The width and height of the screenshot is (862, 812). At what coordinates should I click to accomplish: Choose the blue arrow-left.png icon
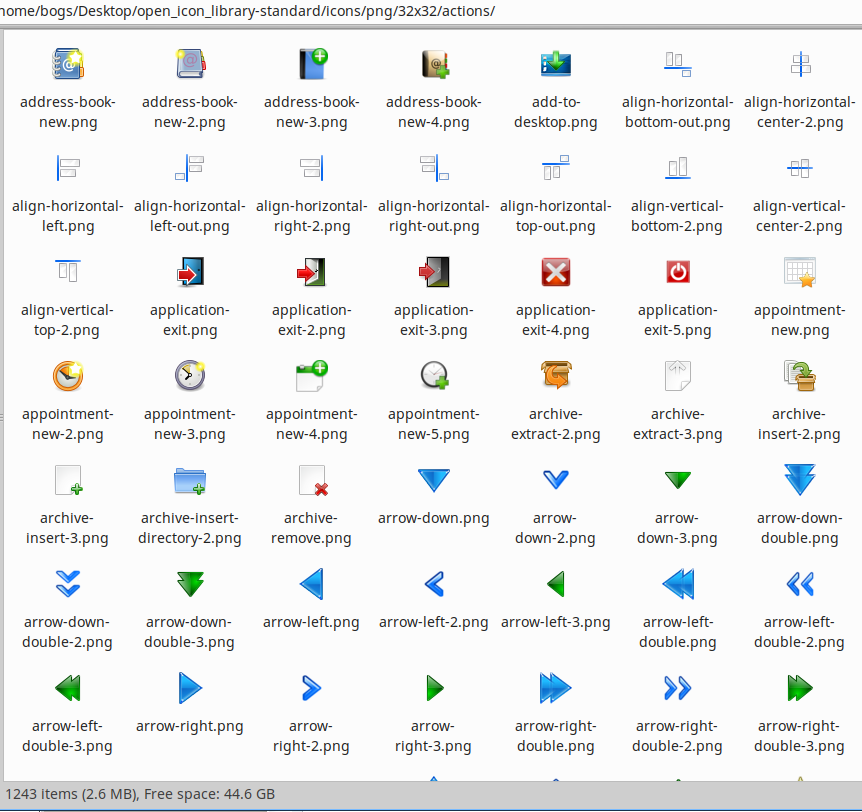click(311, 584)
